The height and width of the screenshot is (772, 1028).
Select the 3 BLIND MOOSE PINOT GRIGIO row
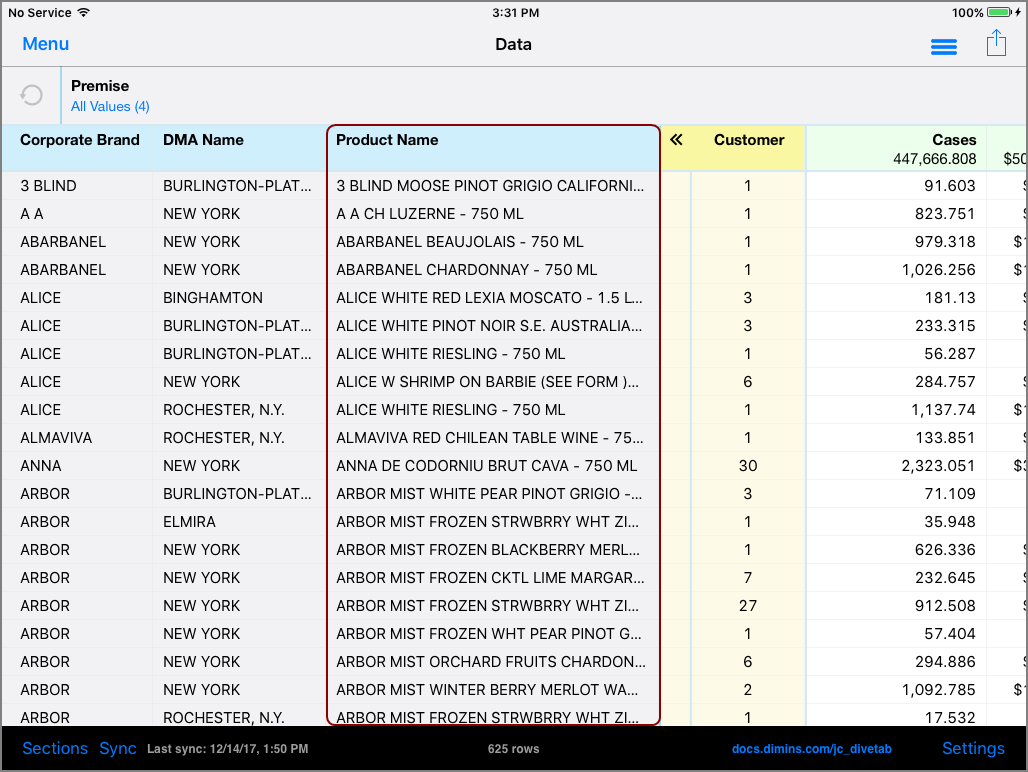pos(490,186)
